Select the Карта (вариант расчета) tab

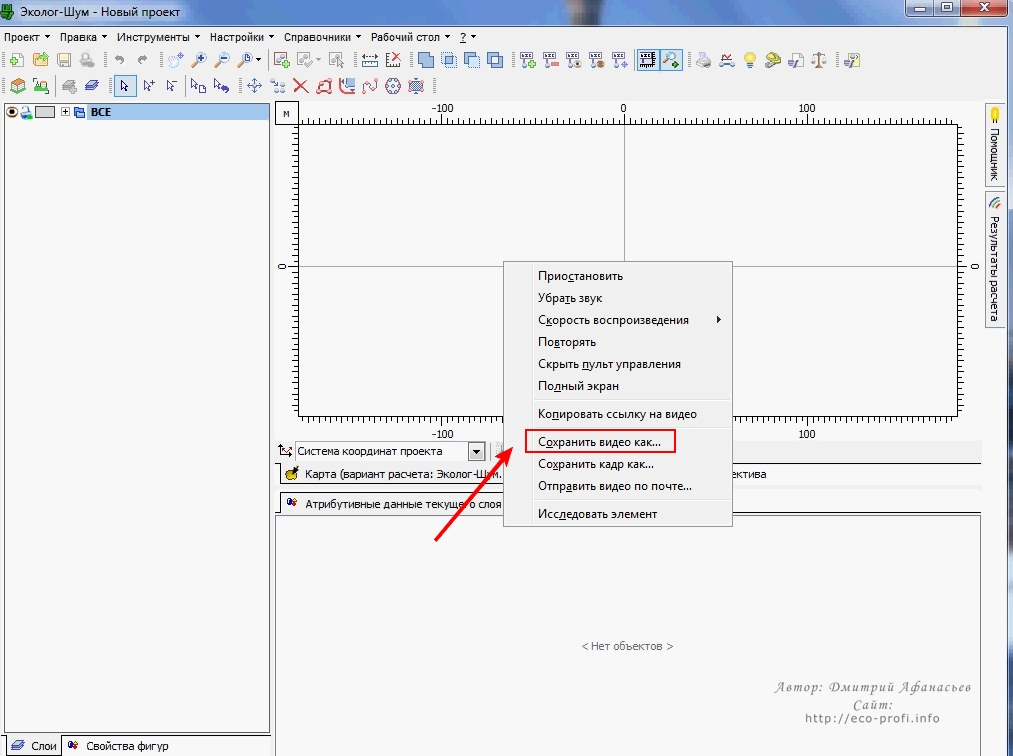coord(393,474)
